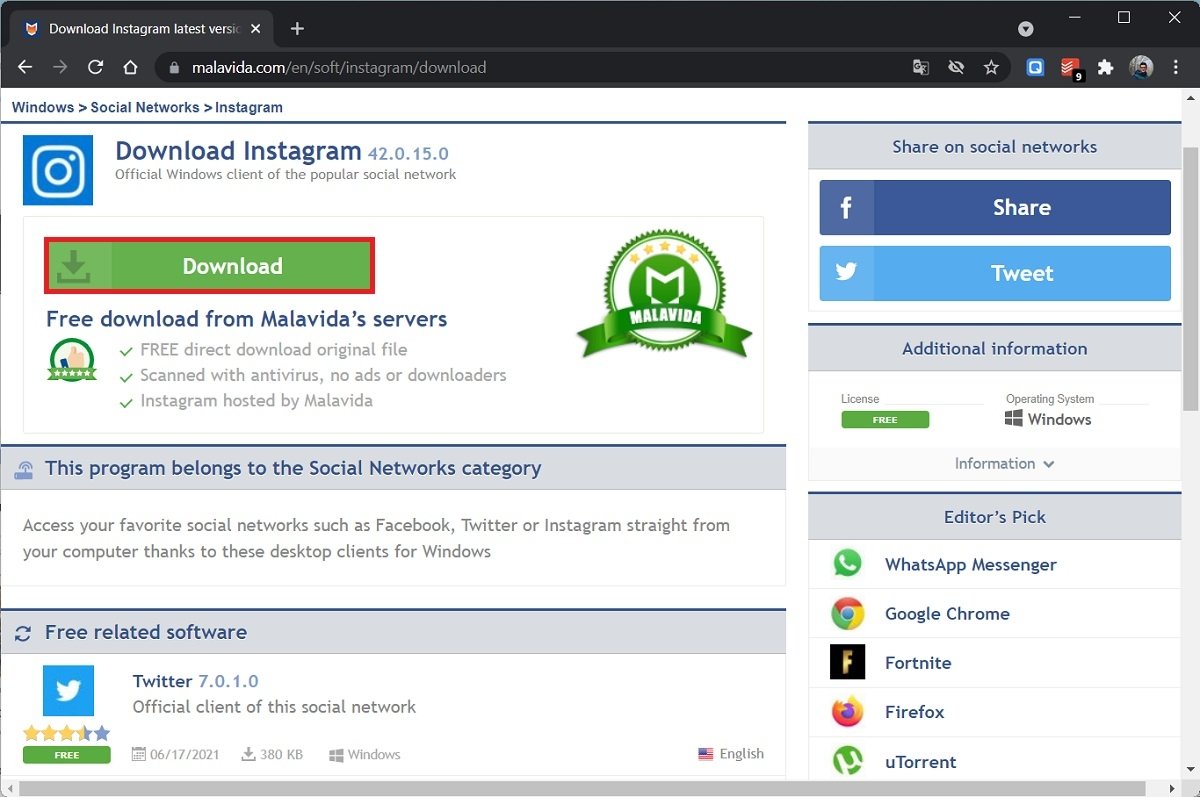Open the Twitter 7.0.1.0 link

click(195, 681)
